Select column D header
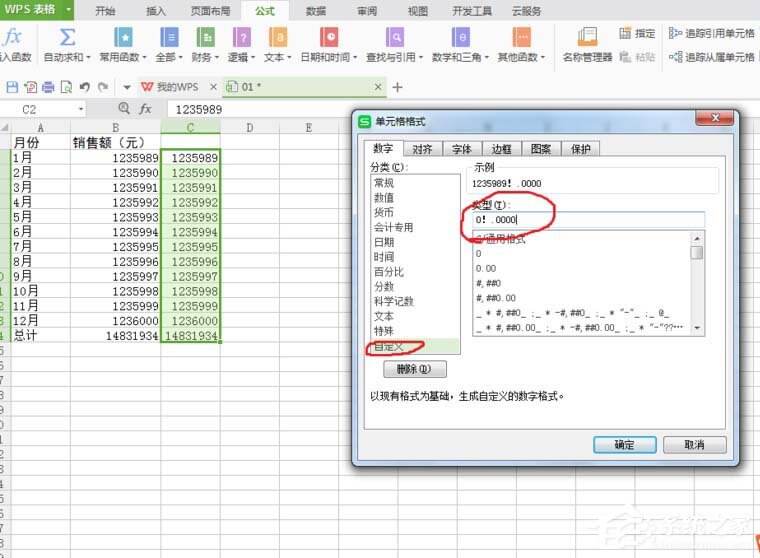The width and height of the screenshot is (760, 558). pos(249,128)
